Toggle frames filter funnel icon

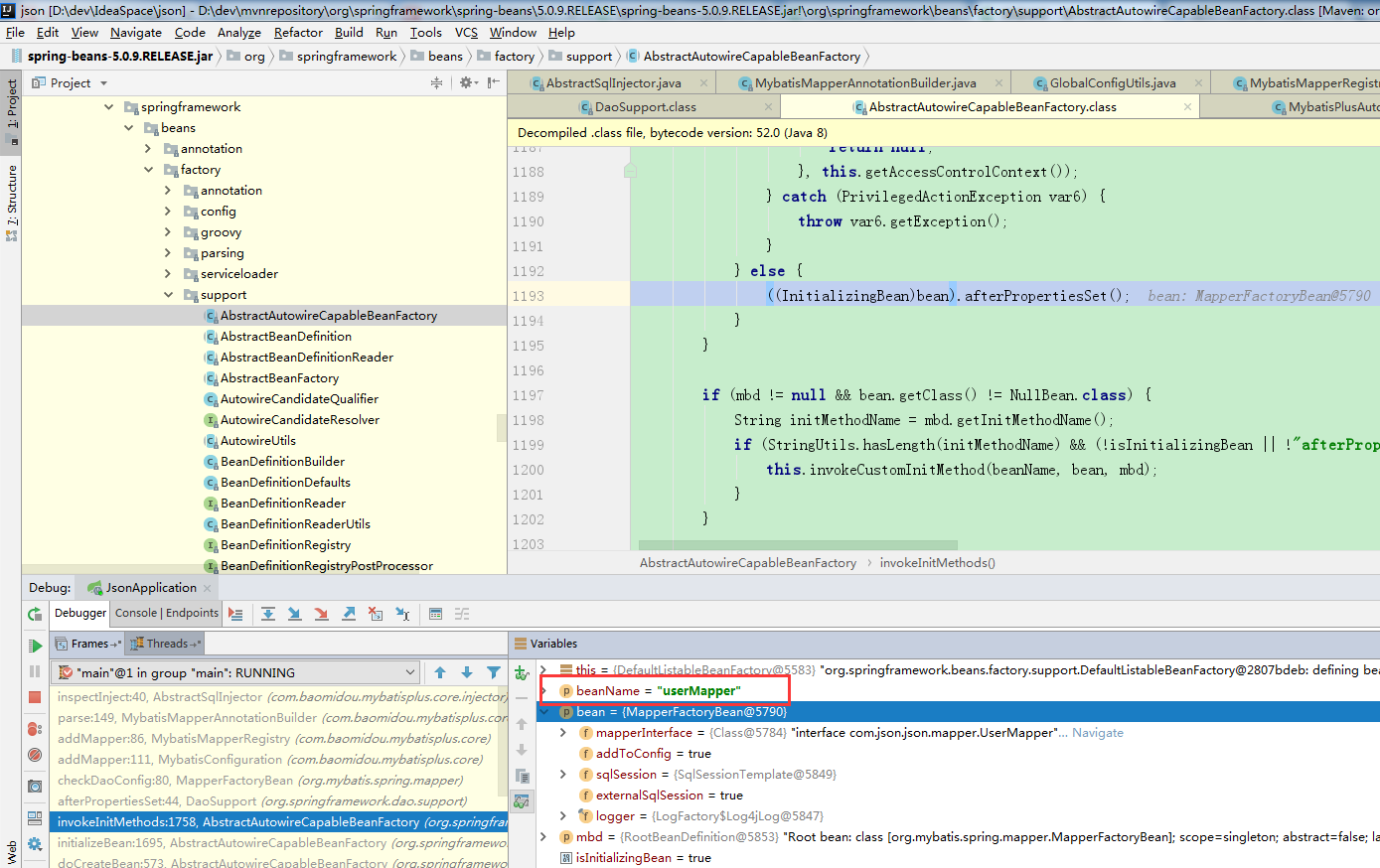point(494,672)
